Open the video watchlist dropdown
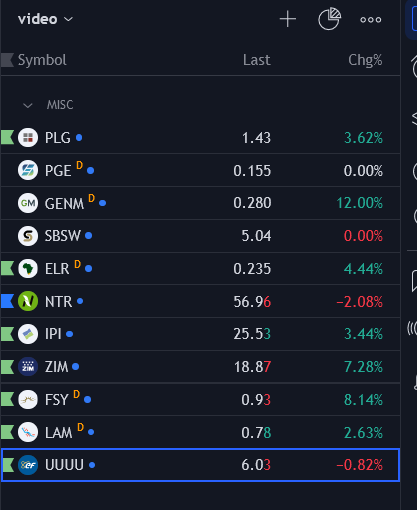The image size is (417, 510). point(45,19)
